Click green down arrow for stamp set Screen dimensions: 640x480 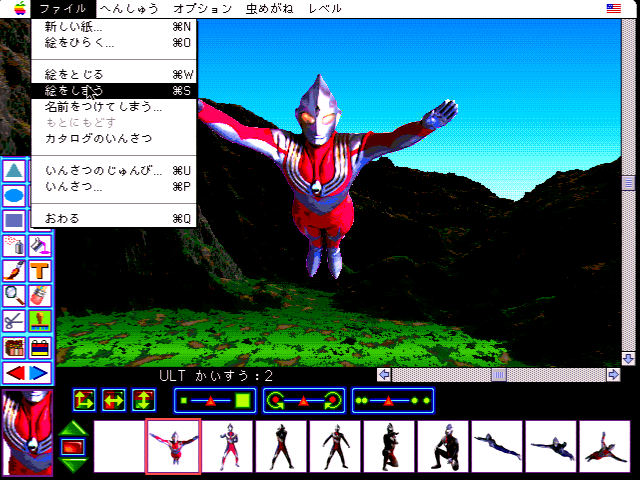tap(73, 465)
